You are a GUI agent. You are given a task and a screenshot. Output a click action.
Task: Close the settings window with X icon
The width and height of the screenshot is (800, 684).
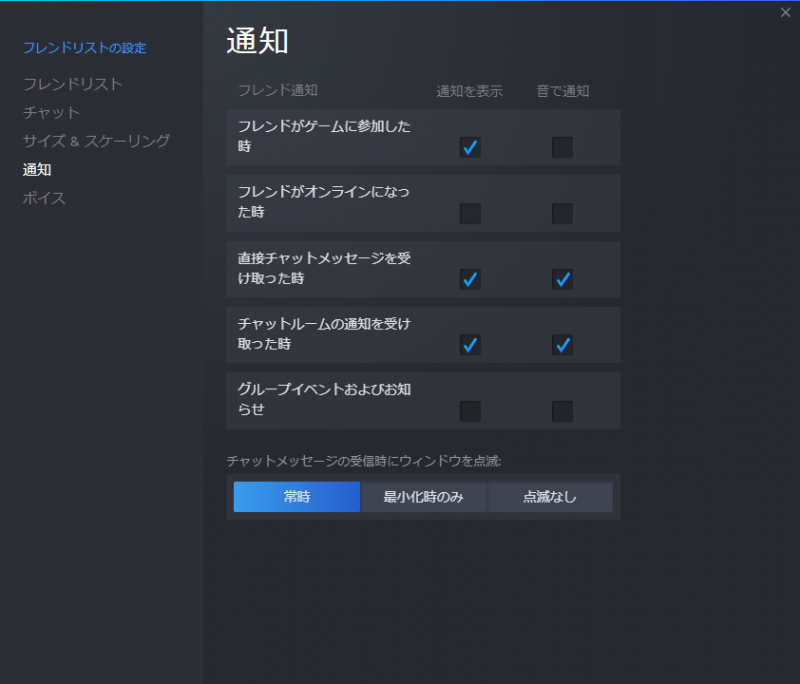[x=785, y=13]
